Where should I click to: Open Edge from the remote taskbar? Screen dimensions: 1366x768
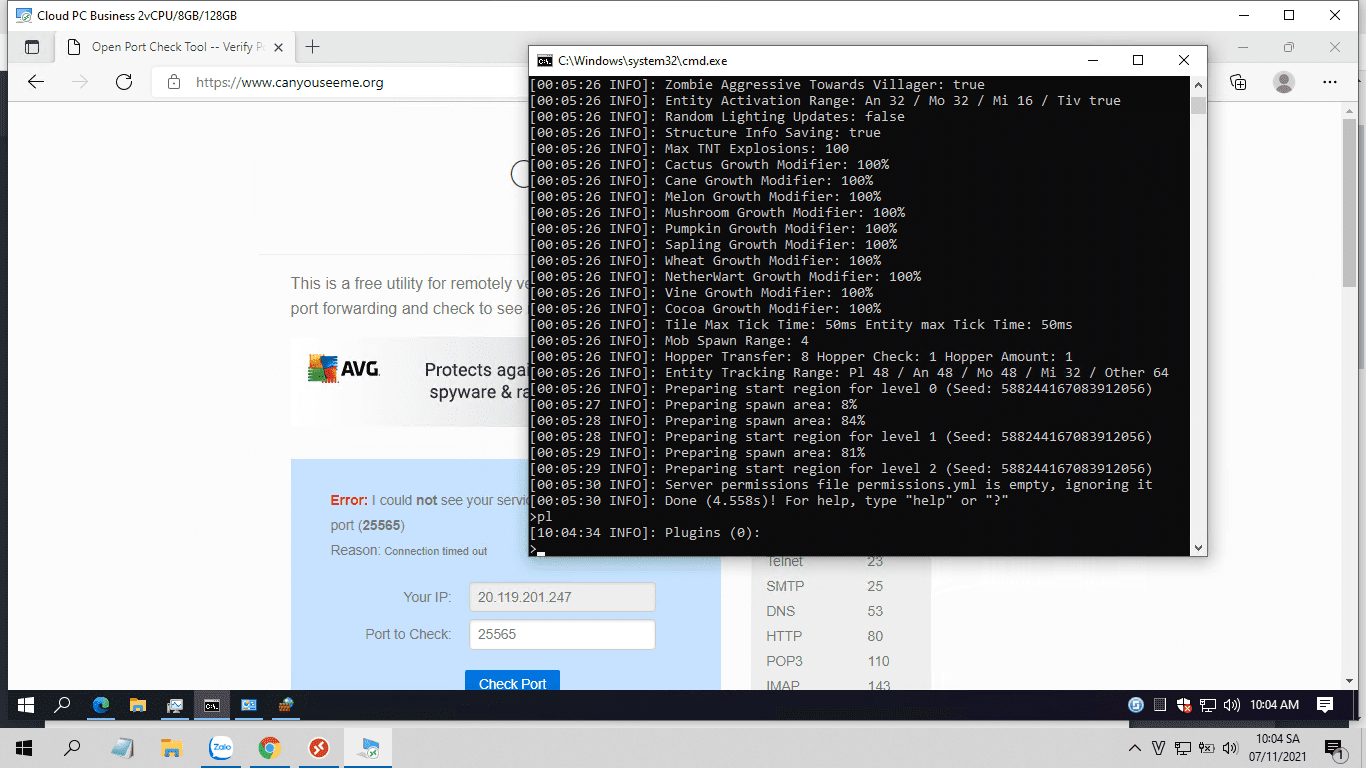101,705
